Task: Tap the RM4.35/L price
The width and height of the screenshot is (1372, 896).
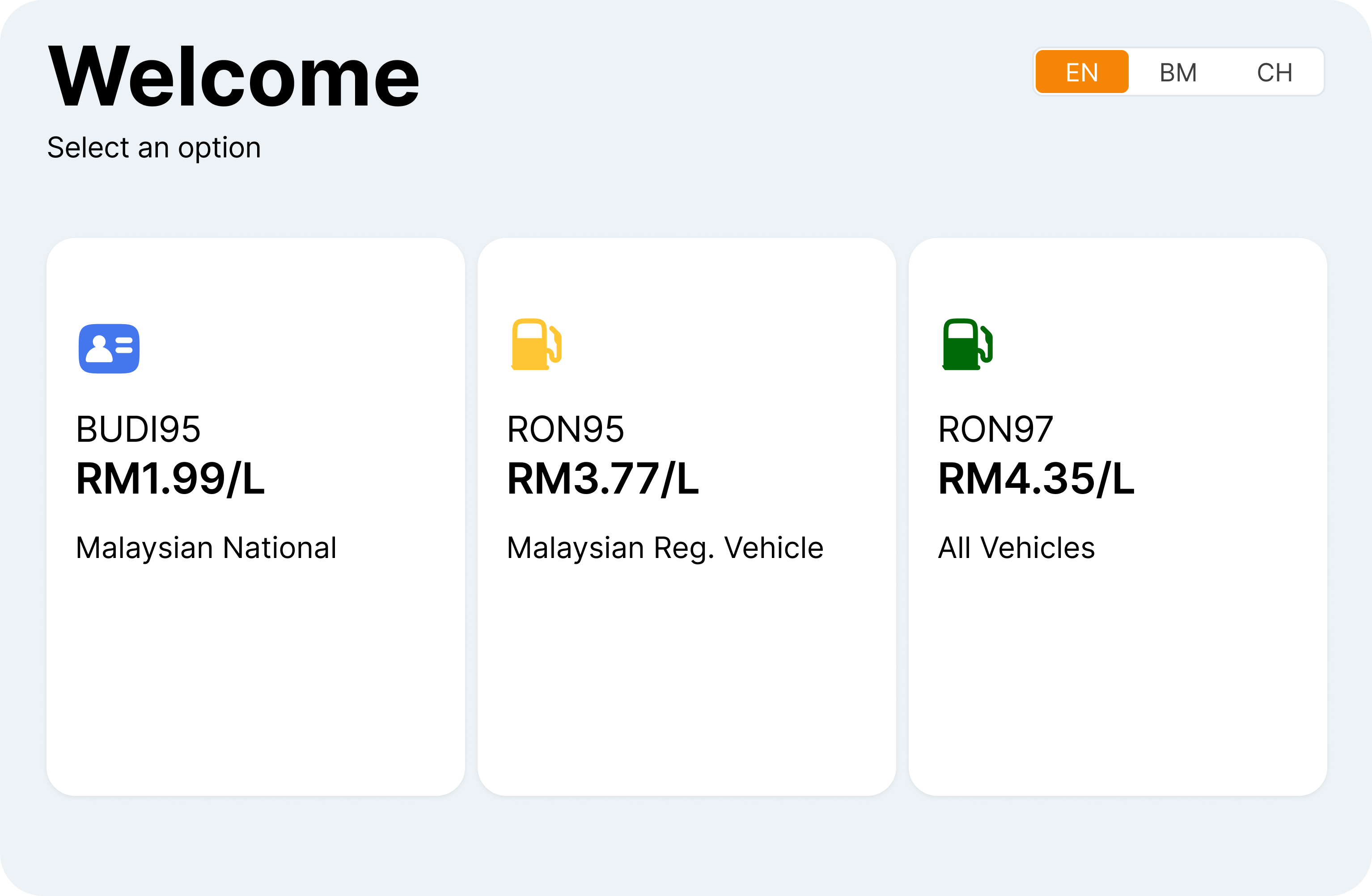Action: pyautogui.click(x=1037, y=479)
